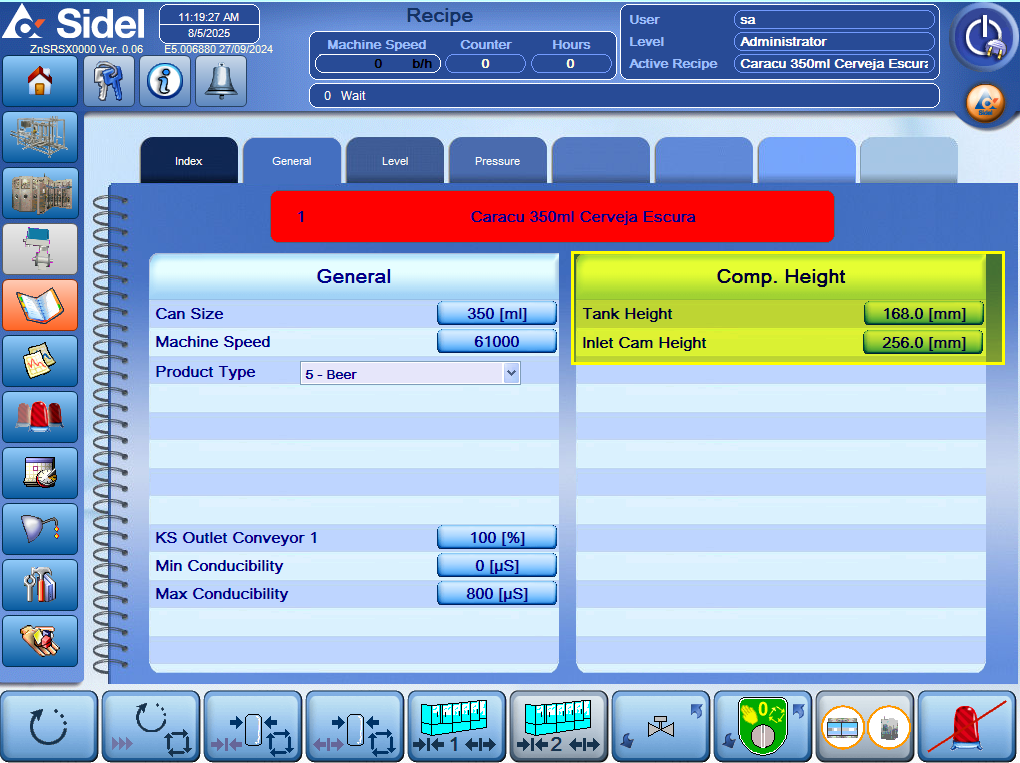Viewport: 1020px width, 763px height.
Task: Click the Active Recipe name field
Action: [835, 64]
